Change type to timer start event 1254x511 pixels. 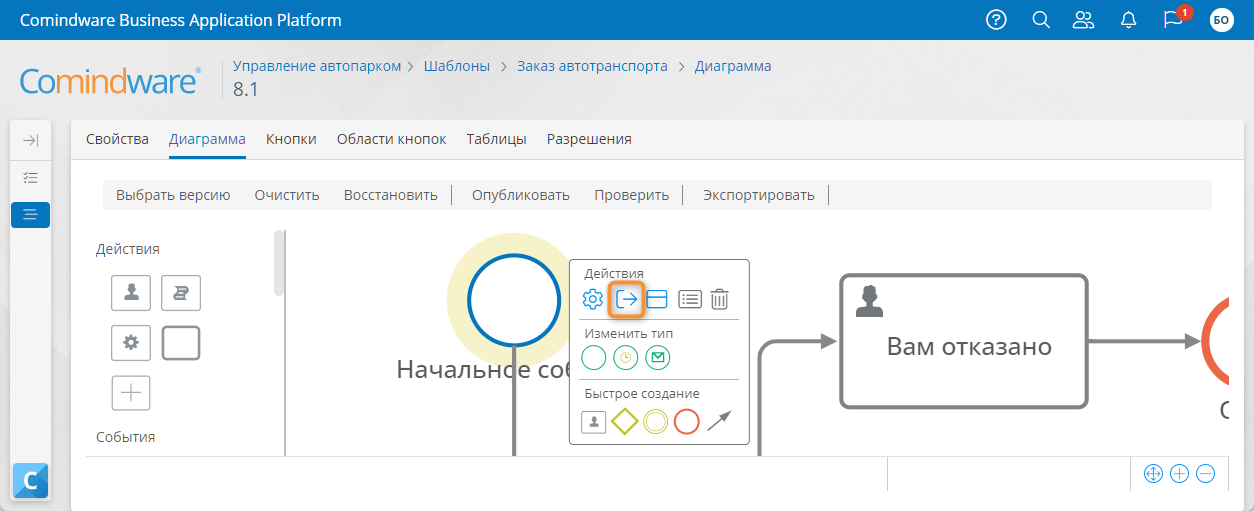coord(625,357)
